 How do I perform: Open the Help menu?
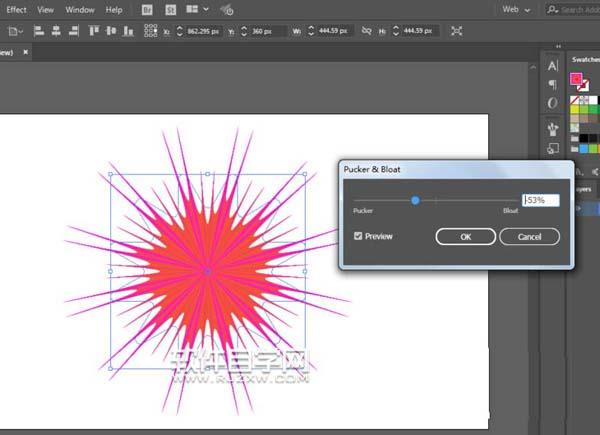click(x=114, y=9)
